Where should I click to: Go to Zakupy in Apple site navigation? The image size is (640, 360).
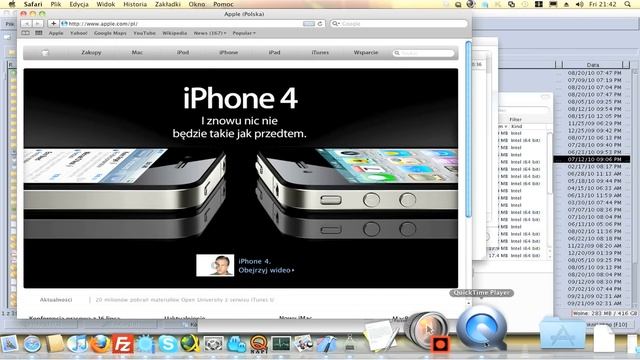click(91, 53)
